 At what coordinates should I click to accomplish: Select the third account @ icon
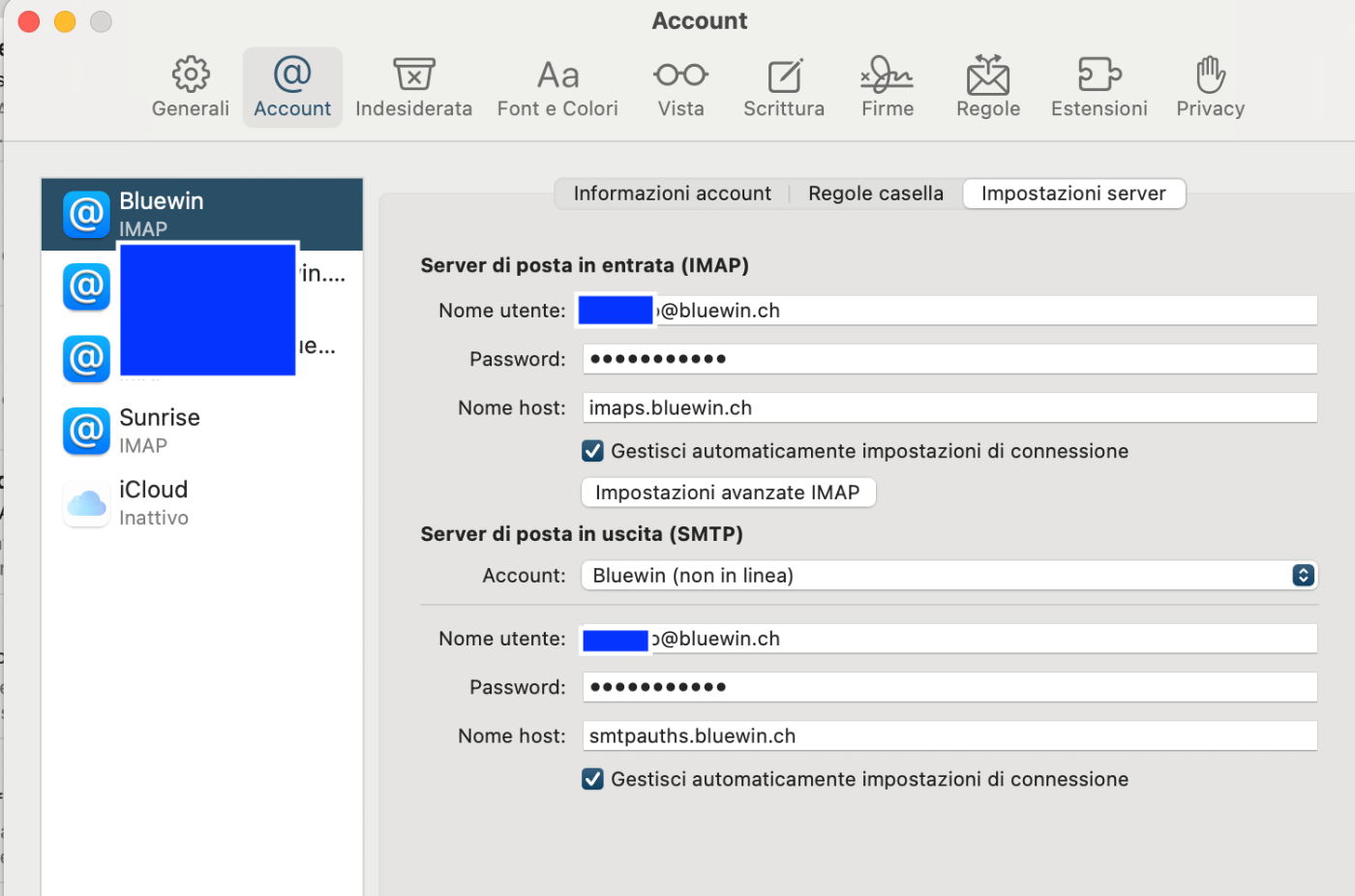86,359
